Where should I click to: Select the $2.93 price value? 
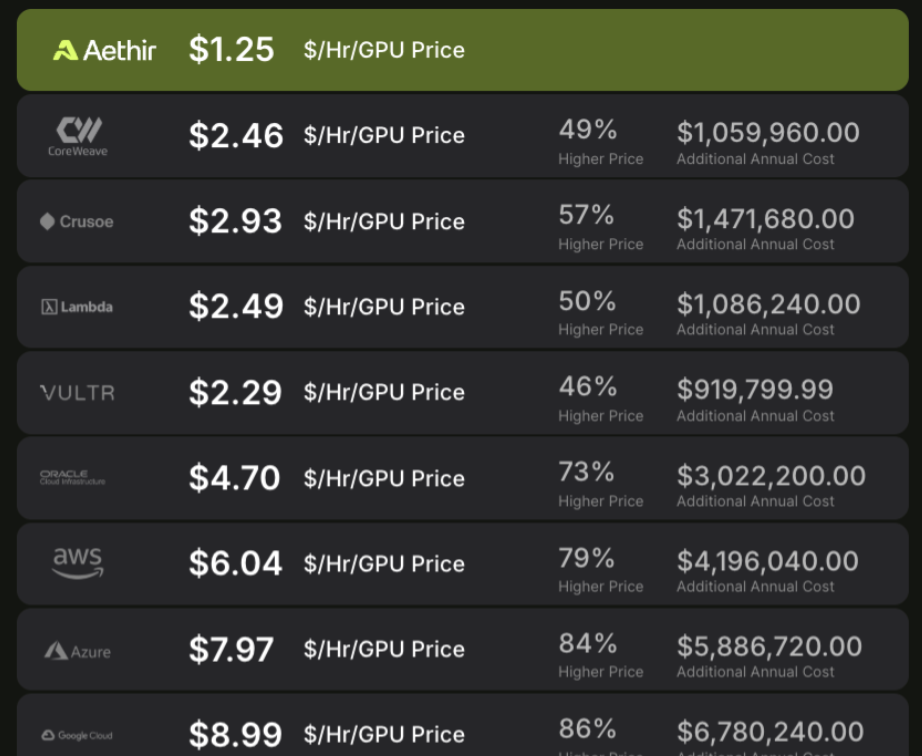[235, 222]
